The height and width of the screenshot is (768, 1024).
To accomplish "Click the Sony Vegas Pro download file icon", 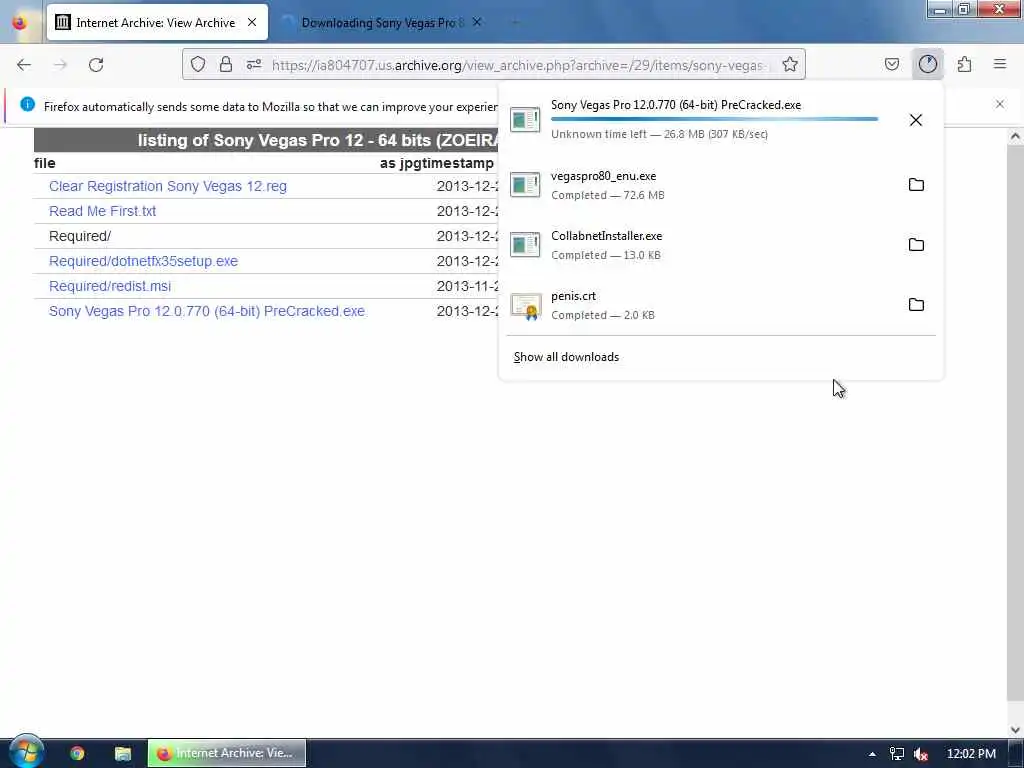I will tap(525, 120).
